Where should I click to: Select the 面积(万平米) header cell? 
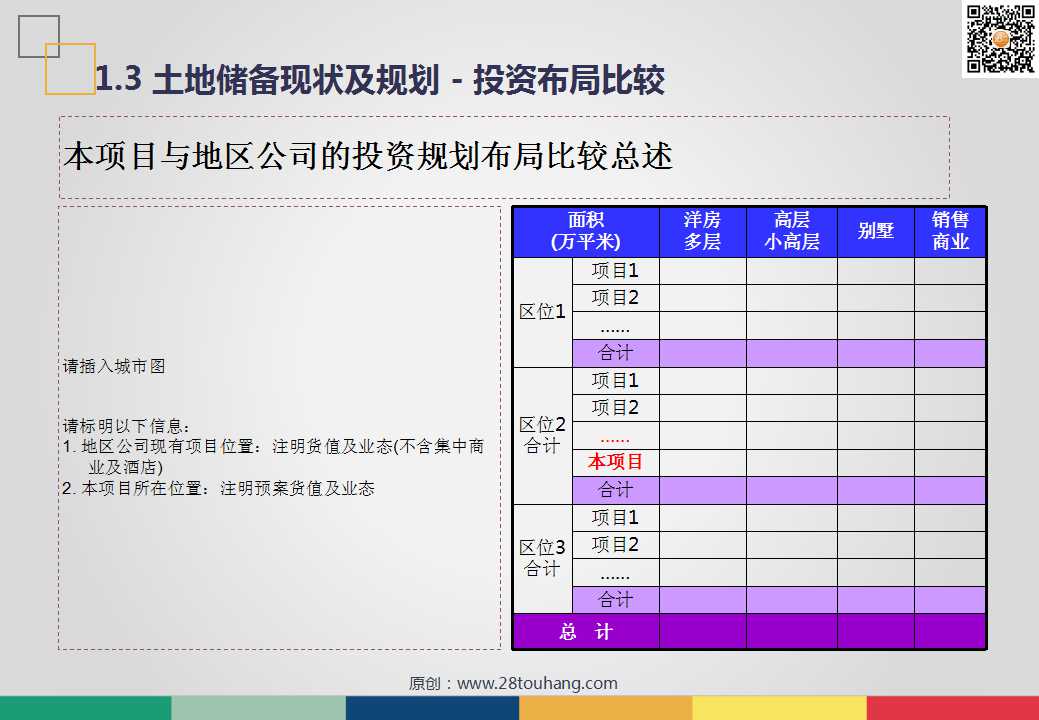(586, 231)
